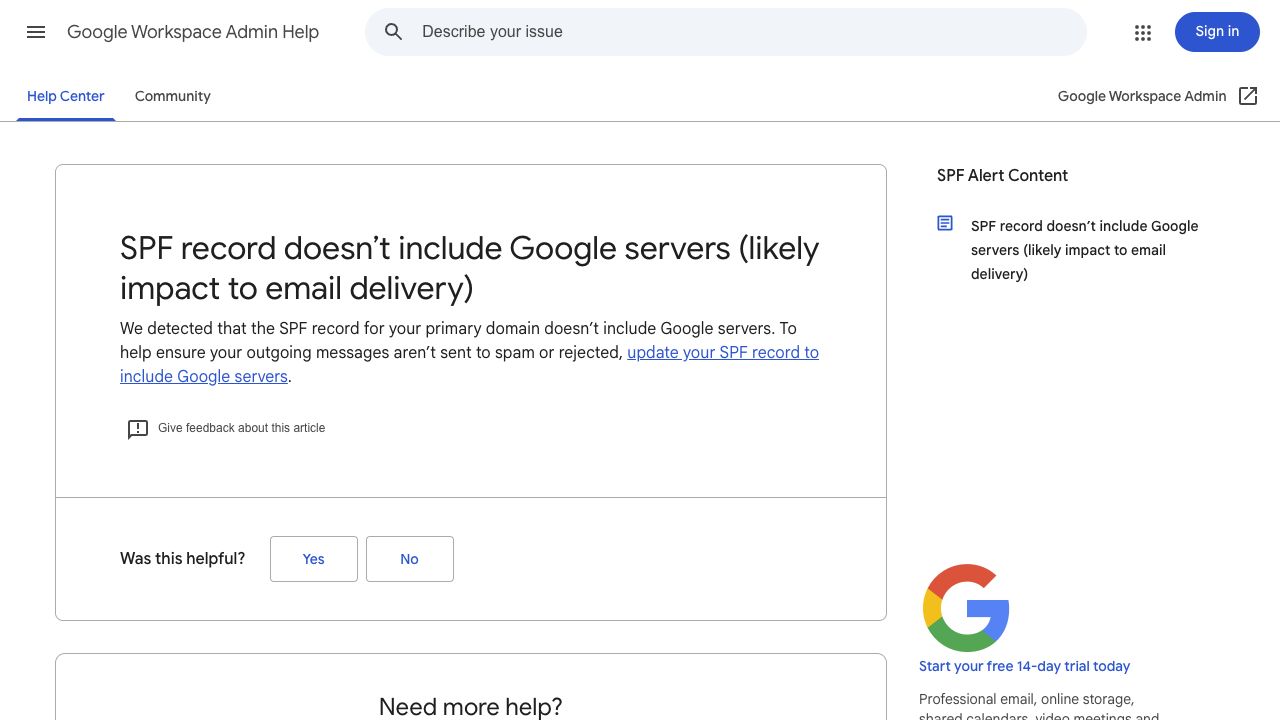Click the SPF Alert Content heading

[x=1002, y=175]
